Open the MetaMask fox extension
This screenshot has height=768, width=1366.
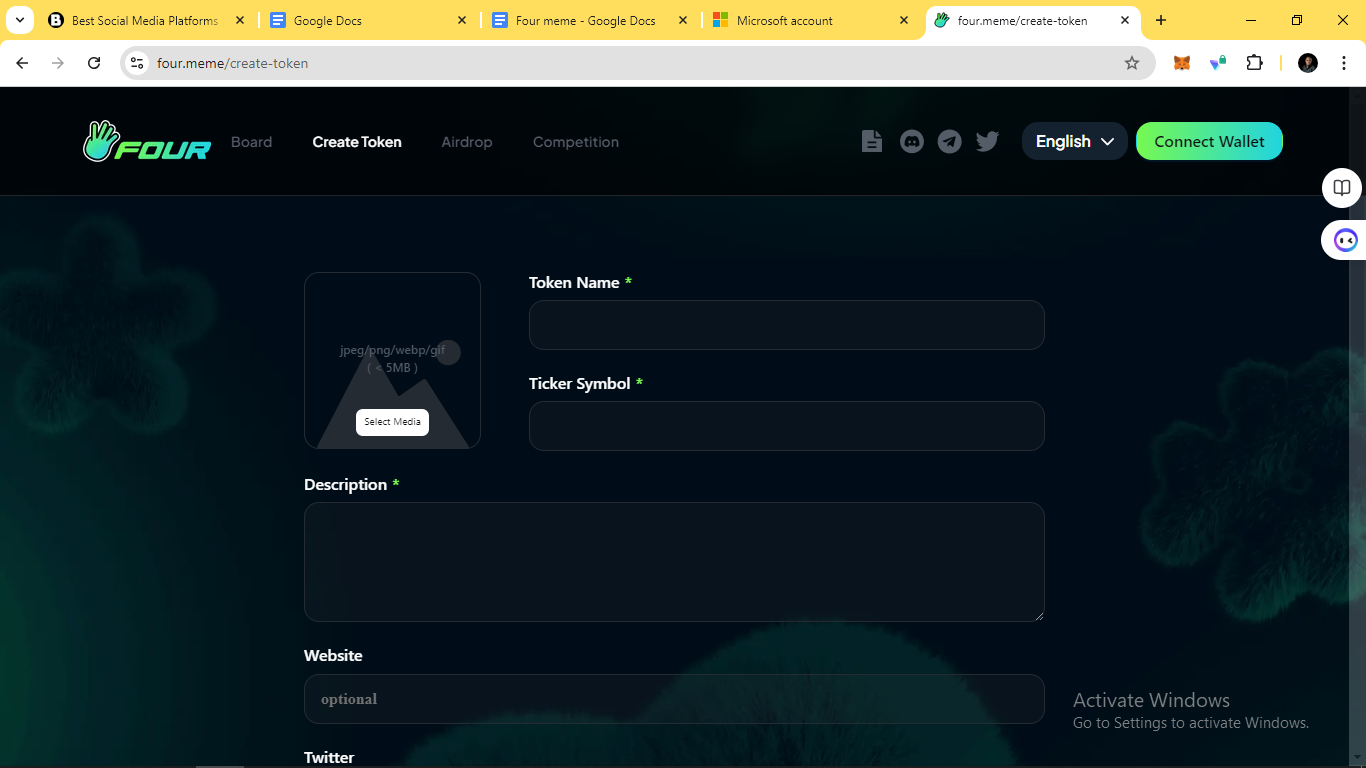point(1182,63)
